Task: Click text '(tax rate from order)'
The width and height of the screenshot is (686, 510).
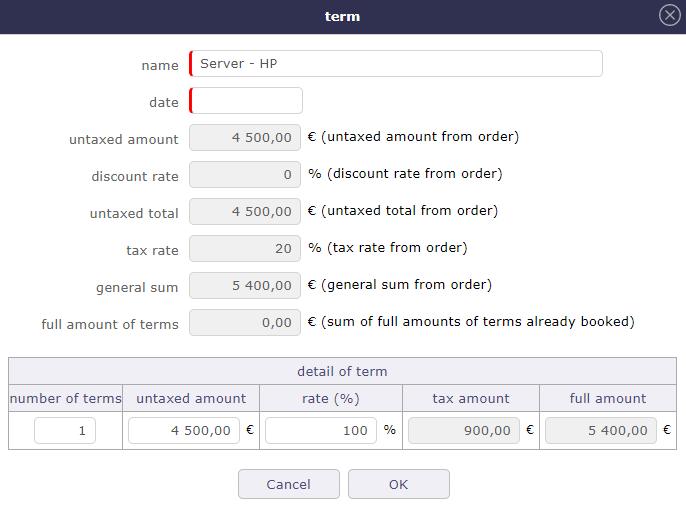Action: pyautogui.click(x=397, y=248)
